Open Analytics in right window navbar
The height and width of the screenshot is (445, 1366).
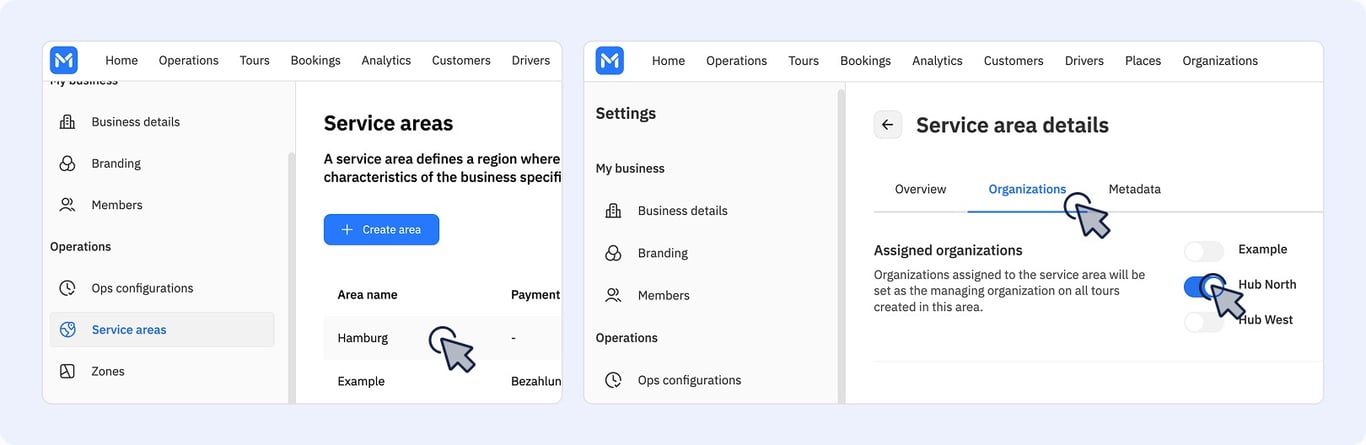pos(937,60)
